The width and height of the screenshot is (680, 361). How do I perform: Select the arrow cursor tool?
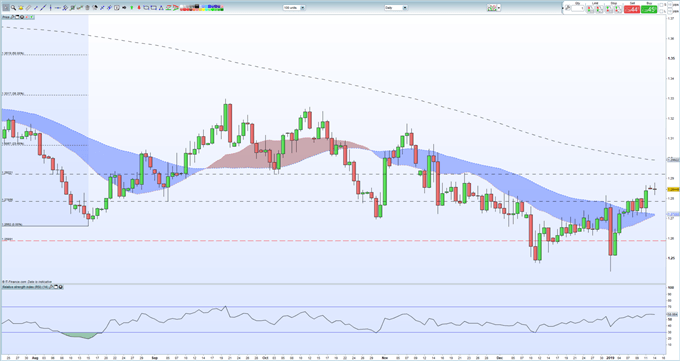coord(6,7)
